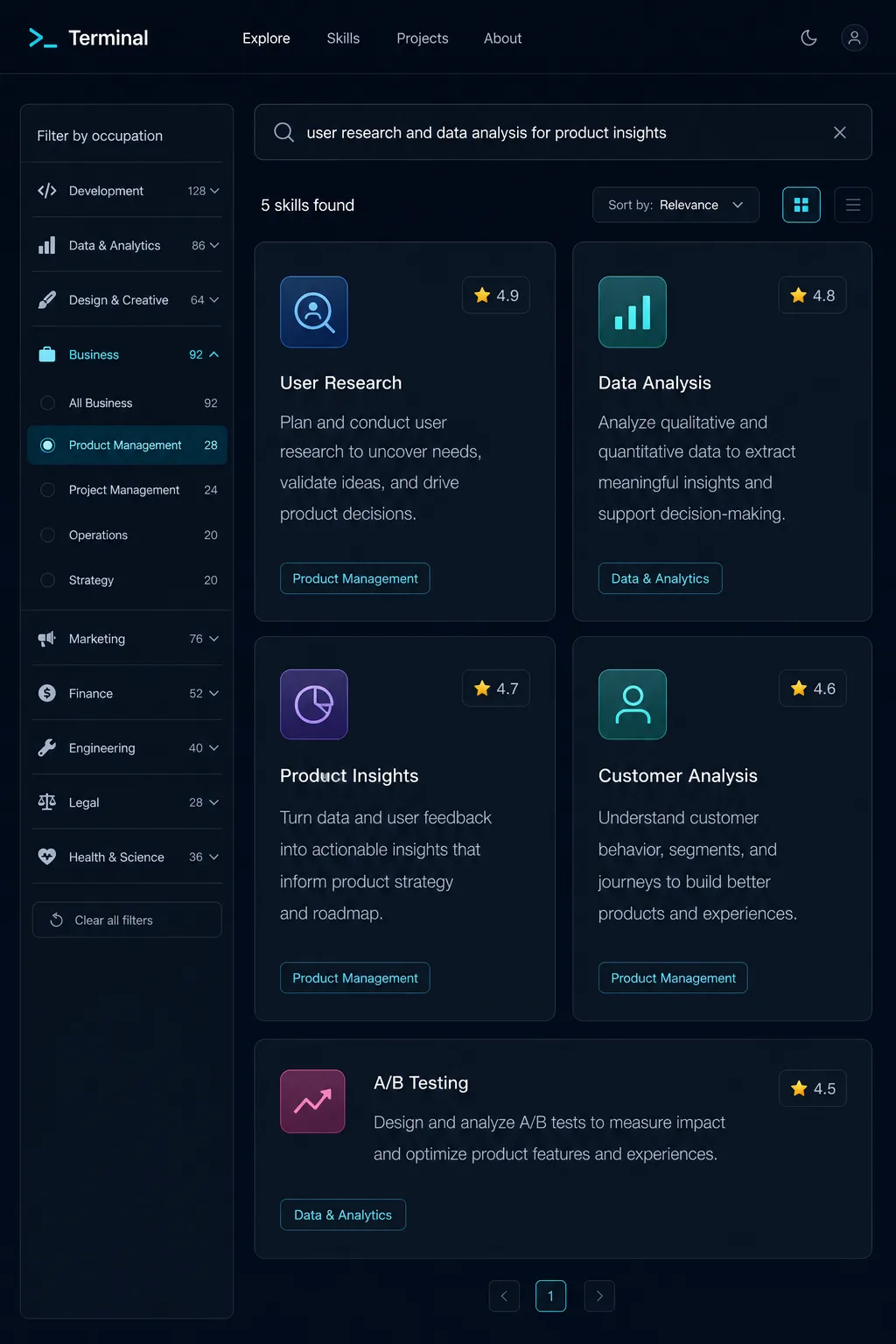This screenshot has width=896, height=1344.
Task: Click Product Management tag on Product Insights
Action: pyautogui.click(x=354, y=977)
